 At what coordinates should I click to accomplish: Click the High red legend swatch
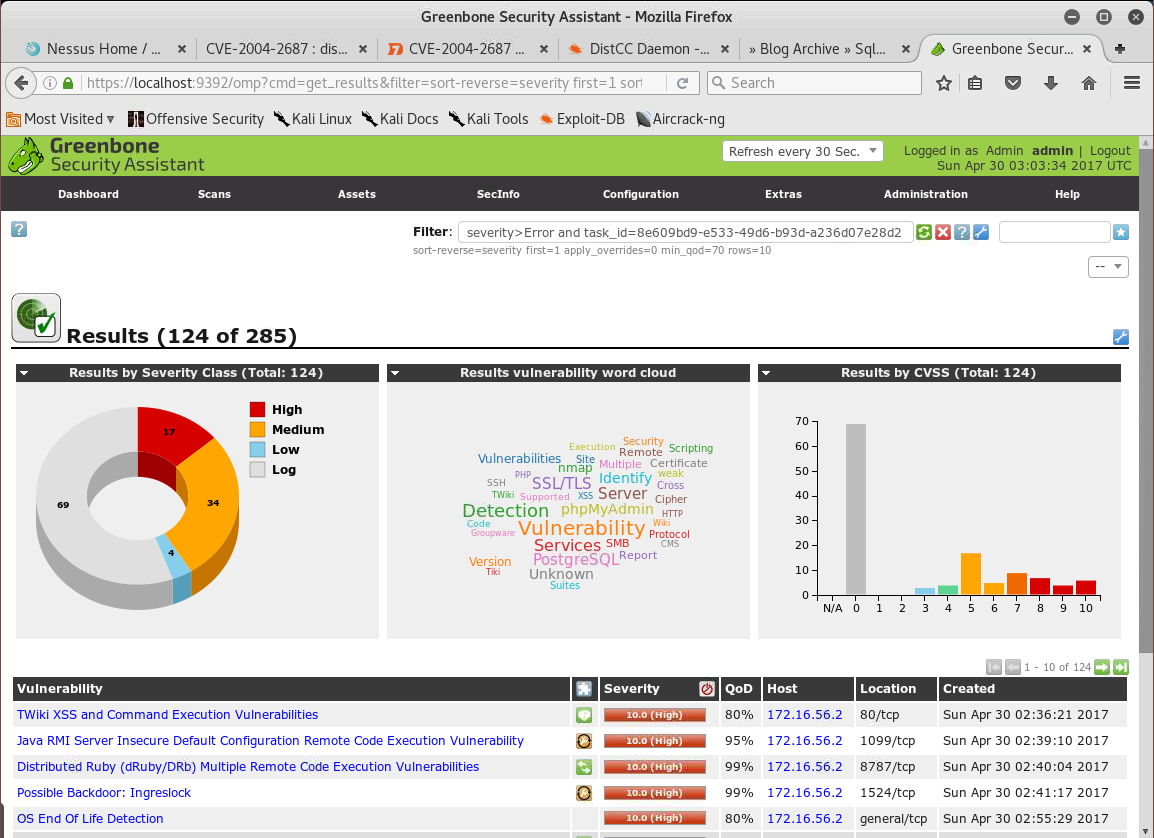tap(258, 410)
